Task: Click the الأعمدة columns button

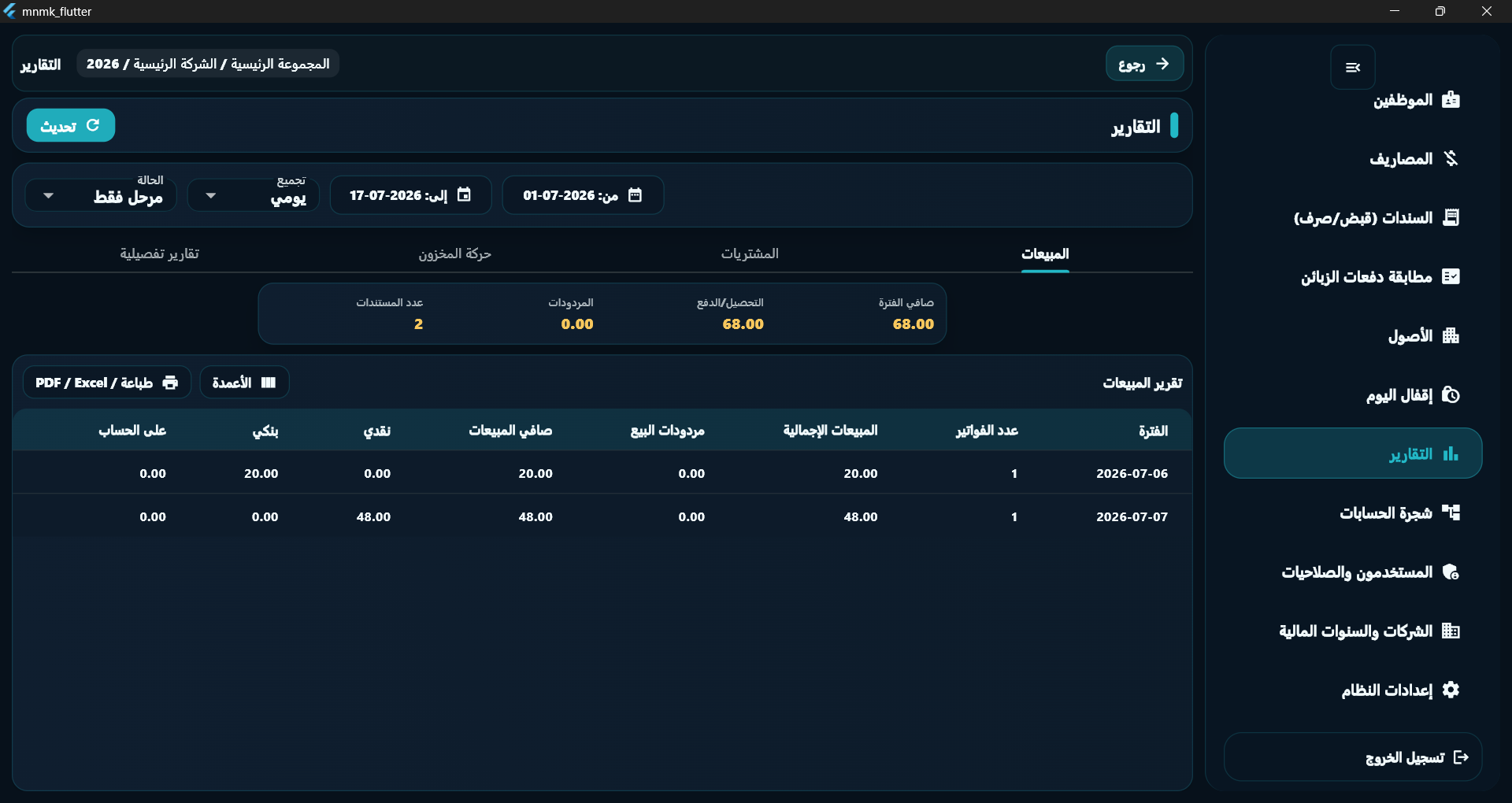Action: (244, 383)
